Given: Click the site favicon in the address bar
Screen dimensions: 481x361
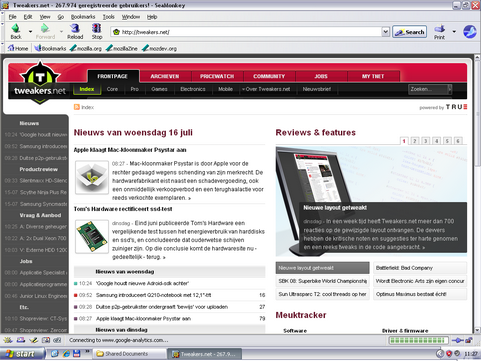Looking at the screenshot, I should coord(116,32).
